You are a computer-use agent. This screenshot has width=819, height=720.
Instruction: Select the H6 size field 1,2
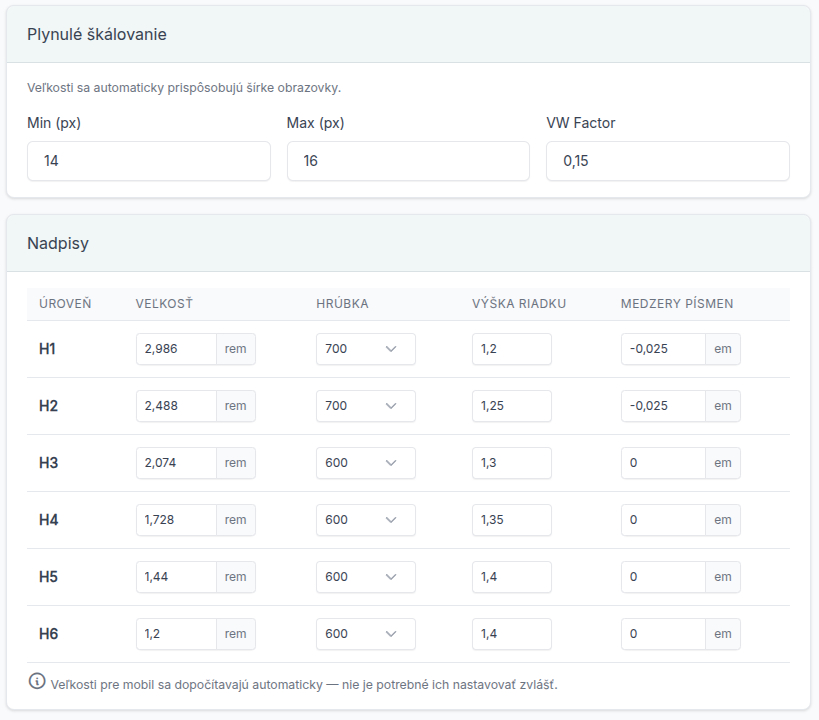coord(177,634)
